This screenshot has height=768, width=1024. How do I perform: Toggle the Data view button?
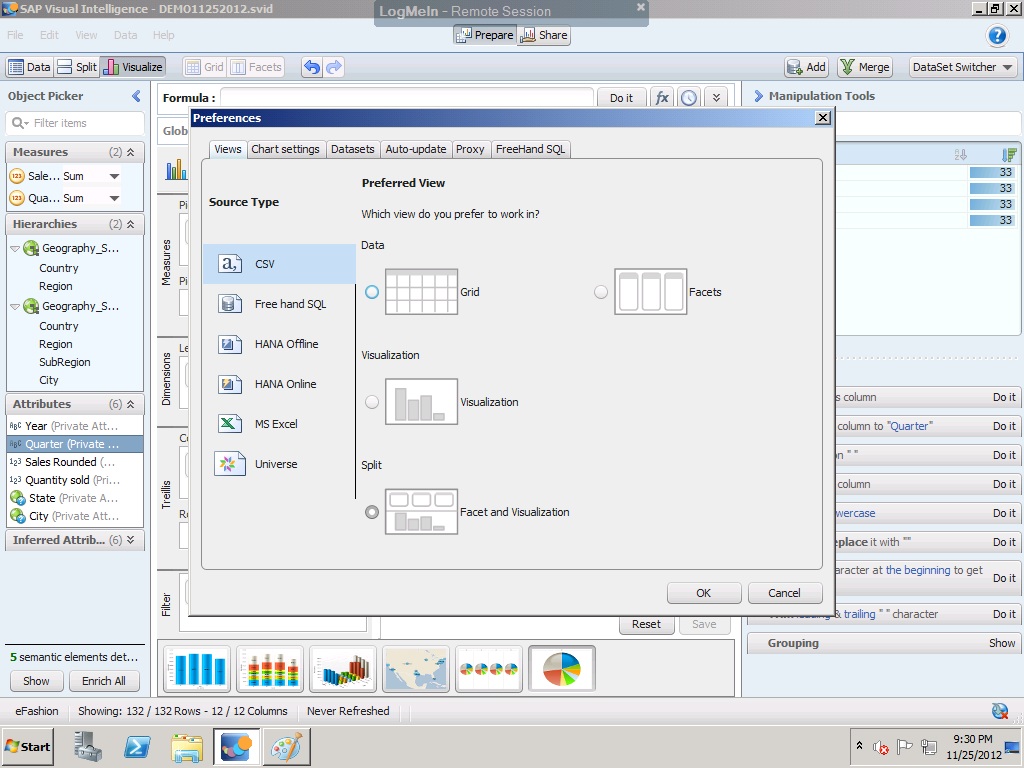(x=29, y=67)
